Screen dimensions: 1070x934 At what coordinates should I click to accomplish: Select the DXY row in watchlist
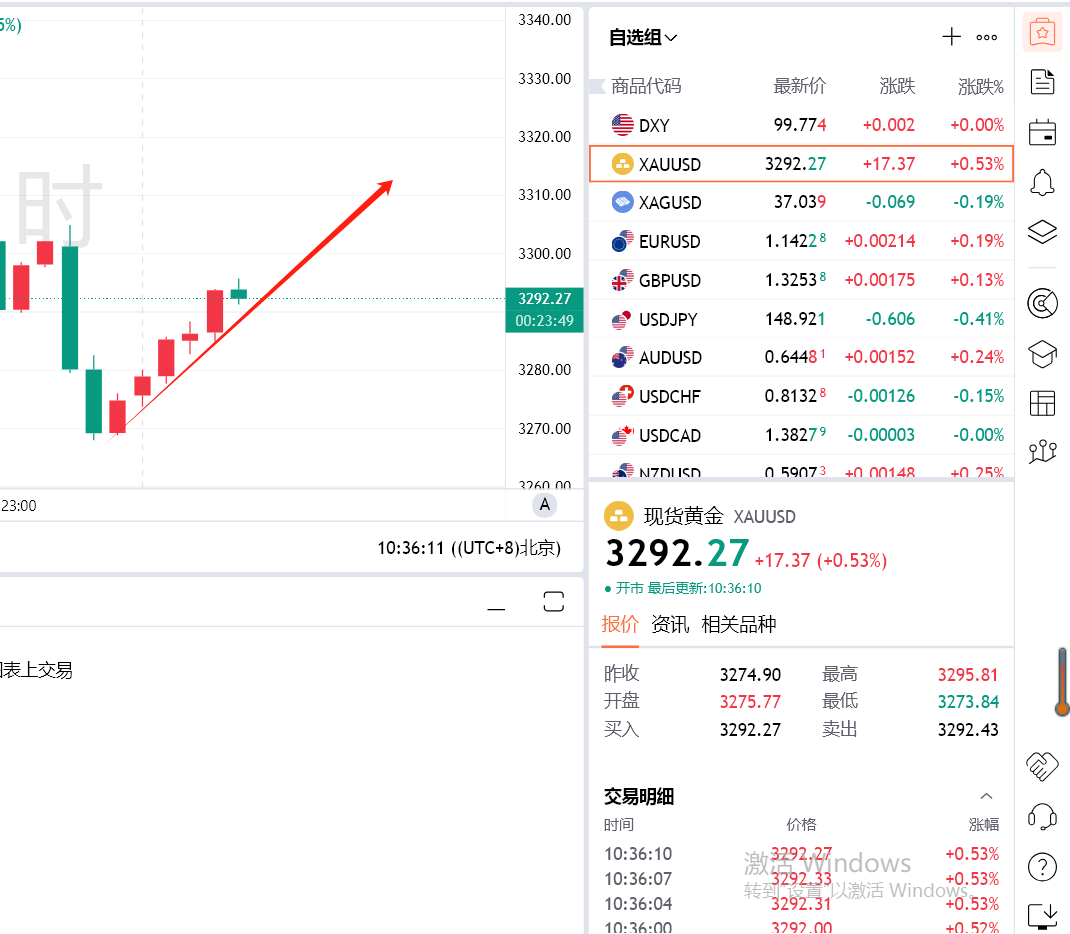pos(801,125)
